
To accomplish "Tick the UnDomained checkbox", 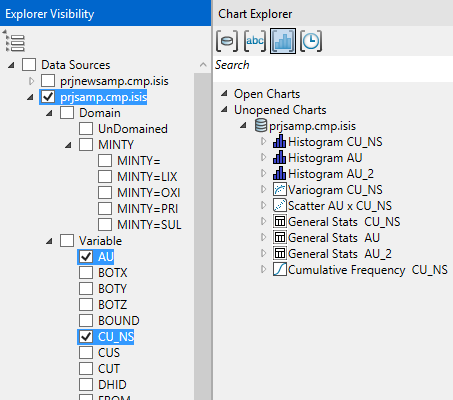I will point(86,129).
